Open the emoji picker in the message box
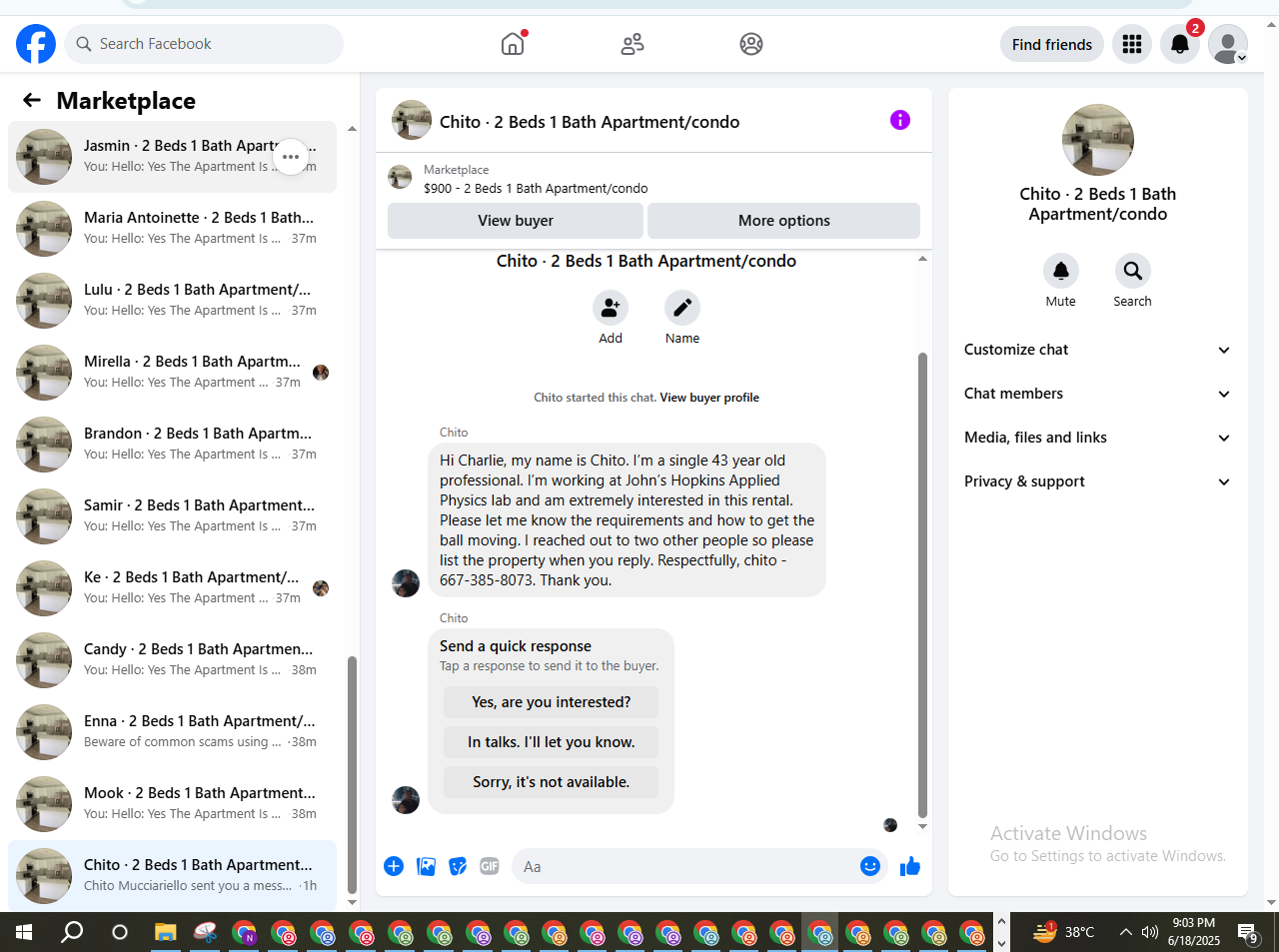Viewport: 1279px width, 952px height. [x=870, y=866]
